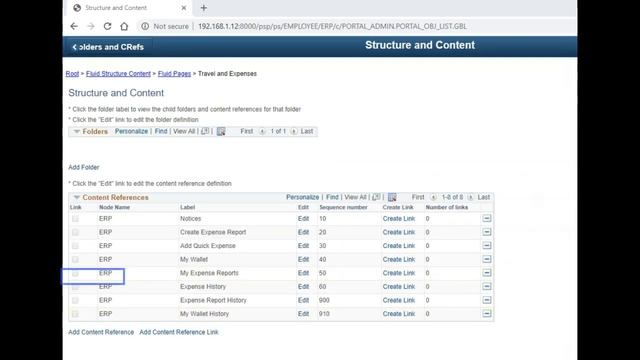Delete My Wallet History row minus icon

point(487,313)
